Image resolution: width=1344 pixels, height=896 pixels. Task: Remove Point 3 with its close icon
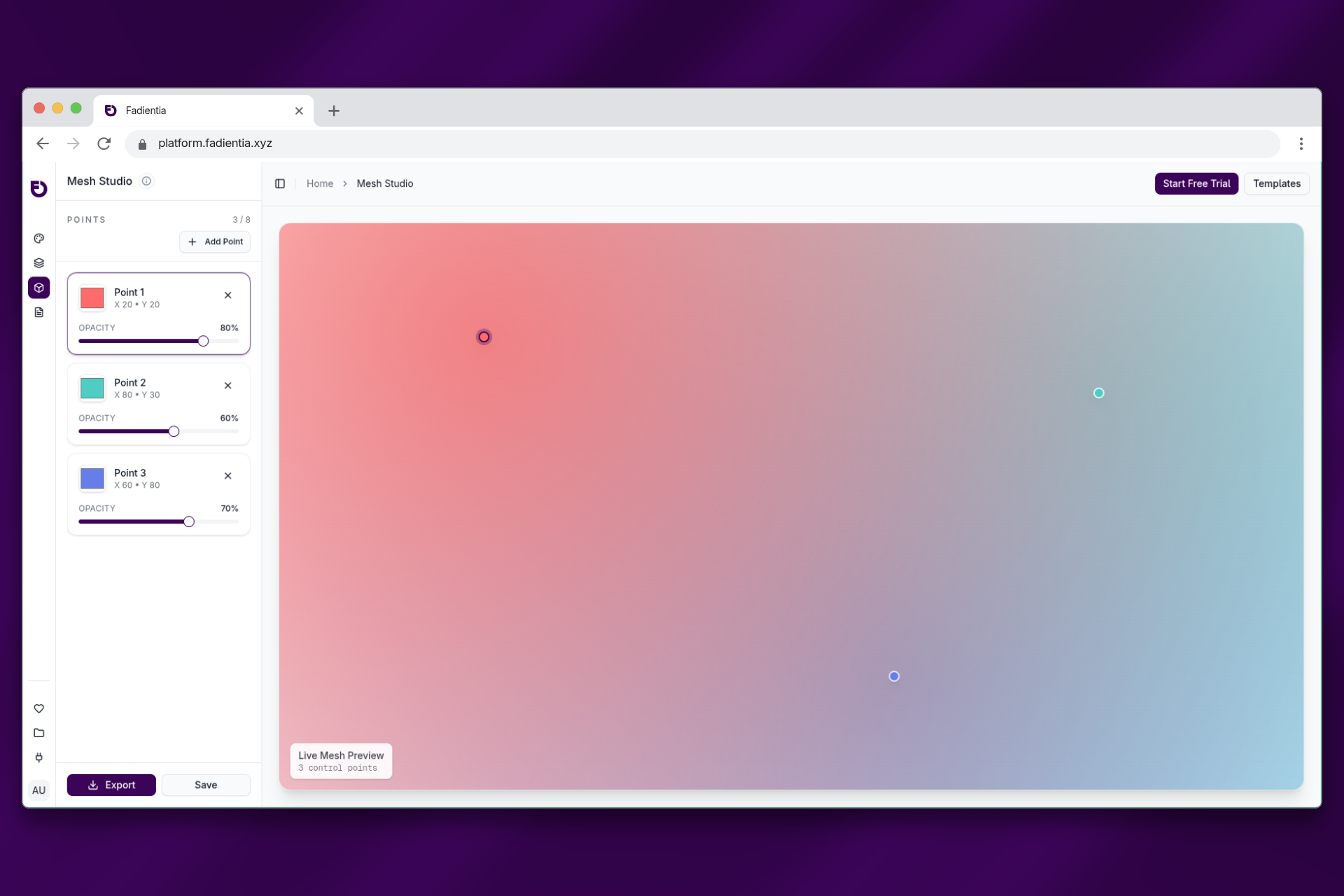tap(228, 475)
